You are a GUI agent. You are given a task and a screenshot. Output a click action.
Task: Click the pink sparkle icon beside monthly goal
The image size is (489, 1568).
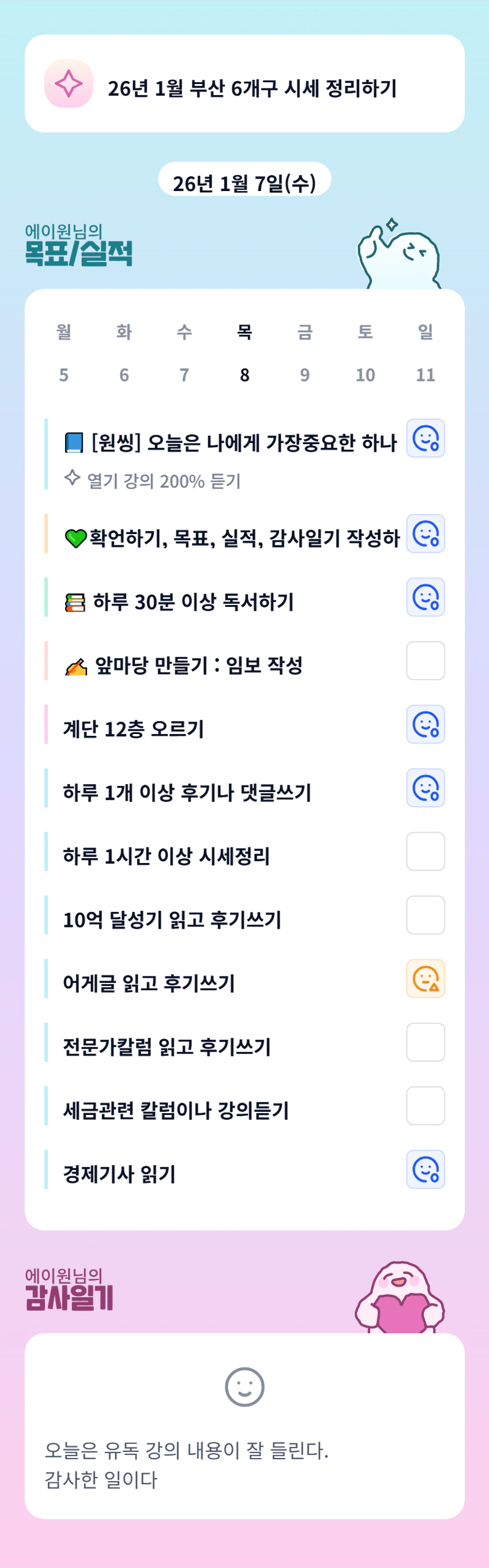(x=69, y=83)
